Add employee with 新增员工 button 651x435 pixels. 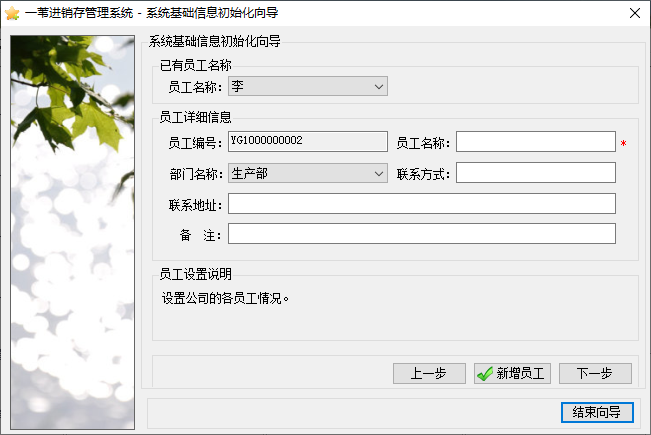point(512,374)
